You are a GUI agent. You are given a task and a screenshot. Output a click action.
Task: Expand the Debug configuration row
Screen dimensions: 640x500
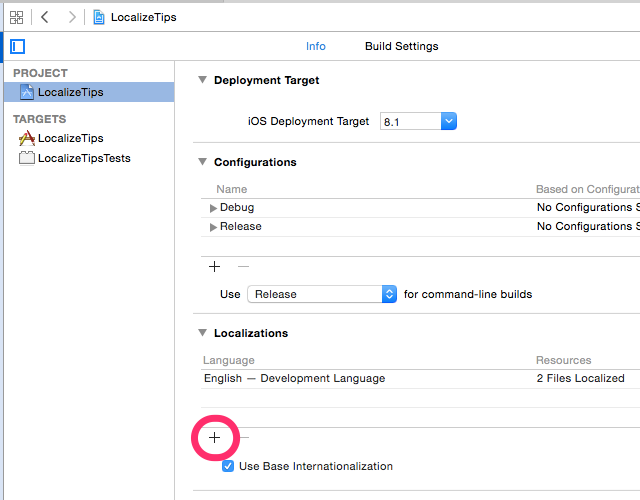[x=213, y=208]
